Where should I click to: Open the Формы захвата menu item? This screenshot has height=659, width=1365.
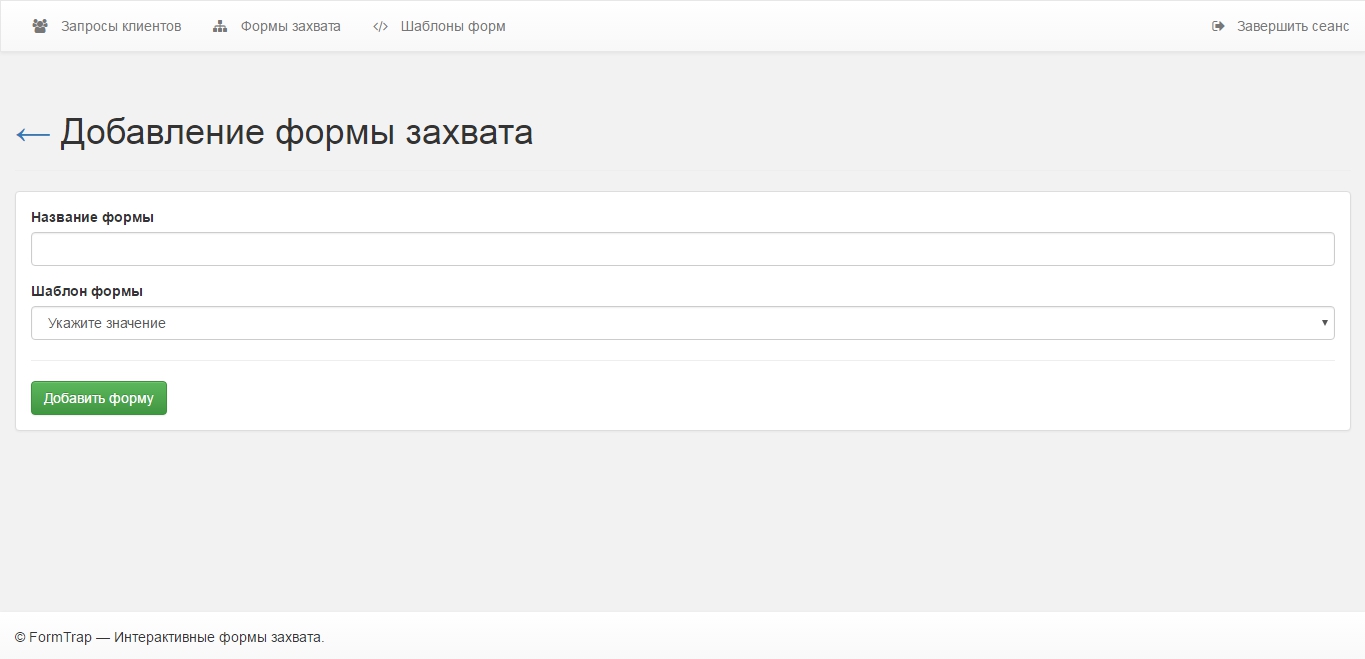tap(290, 27)
